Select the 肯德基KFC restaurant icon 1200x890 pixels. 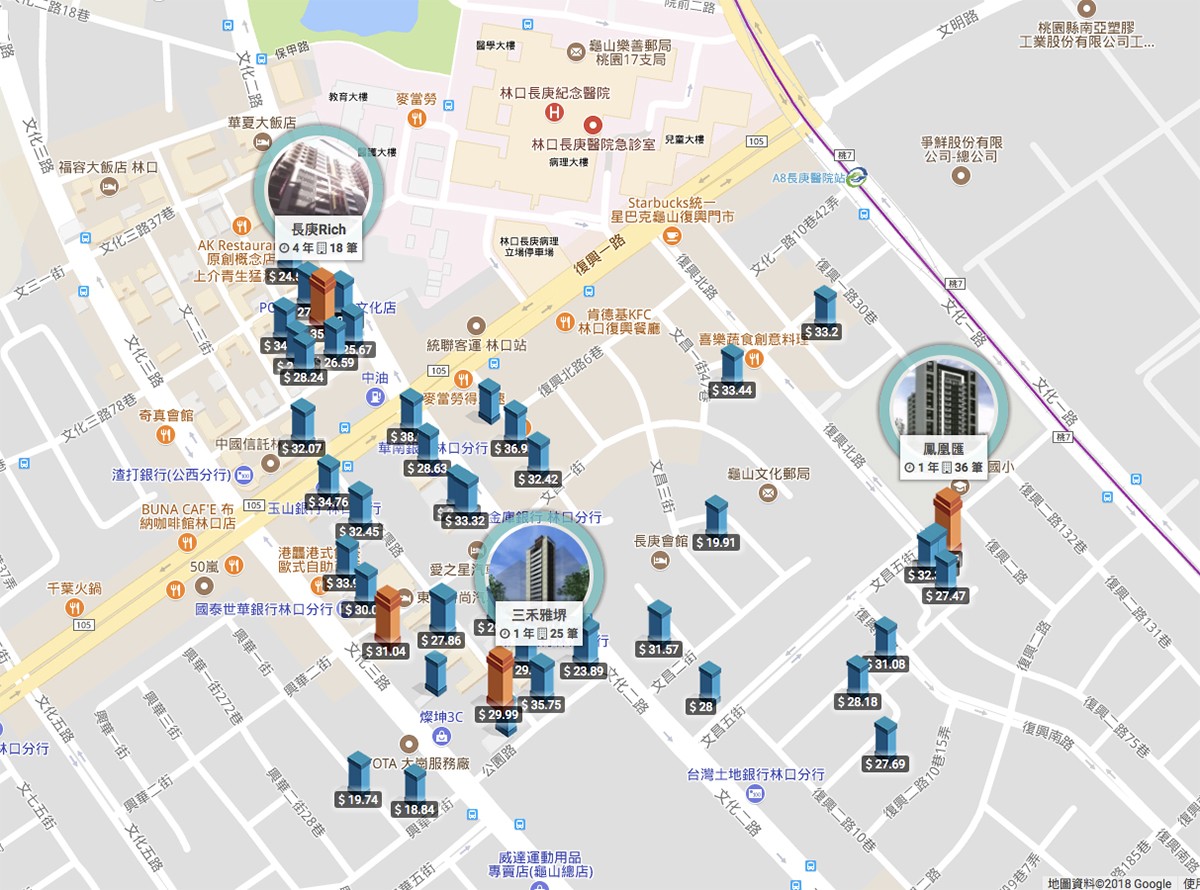566,322
